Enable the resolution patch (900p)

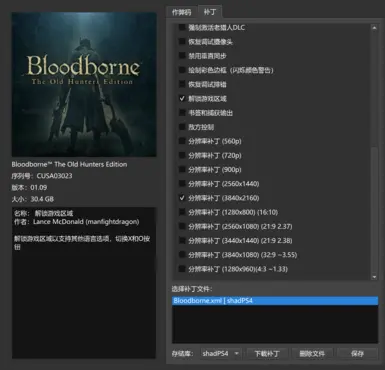pyautogui.click(x=182, y=170)
